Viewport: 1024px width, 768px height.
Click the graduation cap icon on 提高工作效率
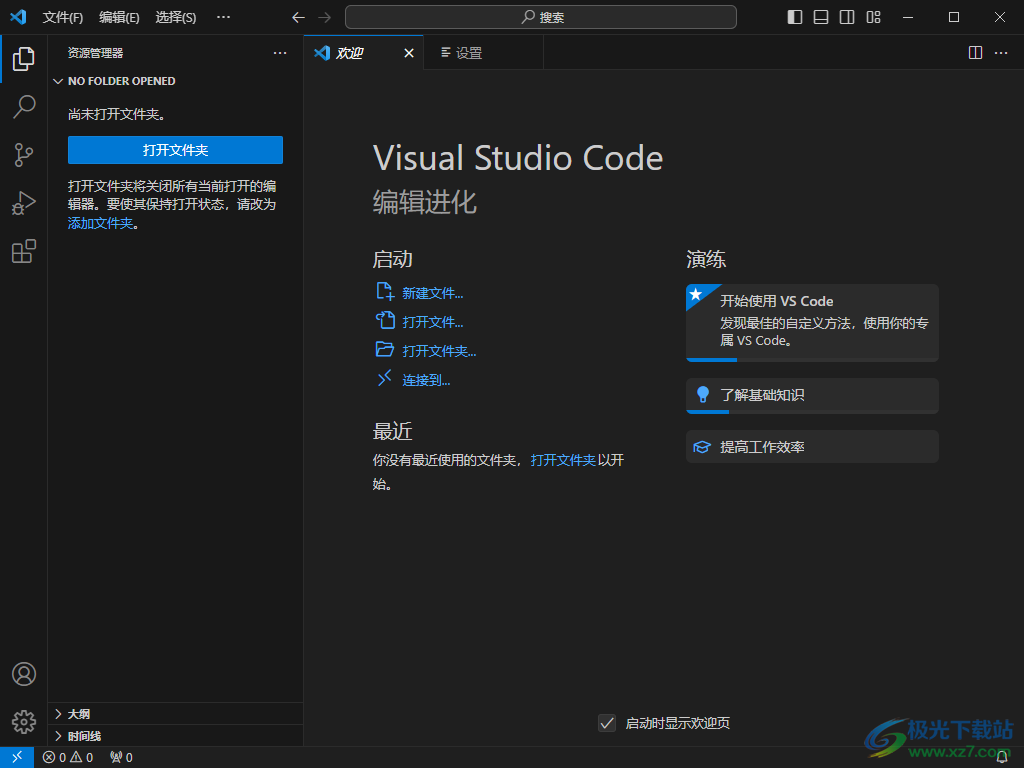[x=702, y=447]
